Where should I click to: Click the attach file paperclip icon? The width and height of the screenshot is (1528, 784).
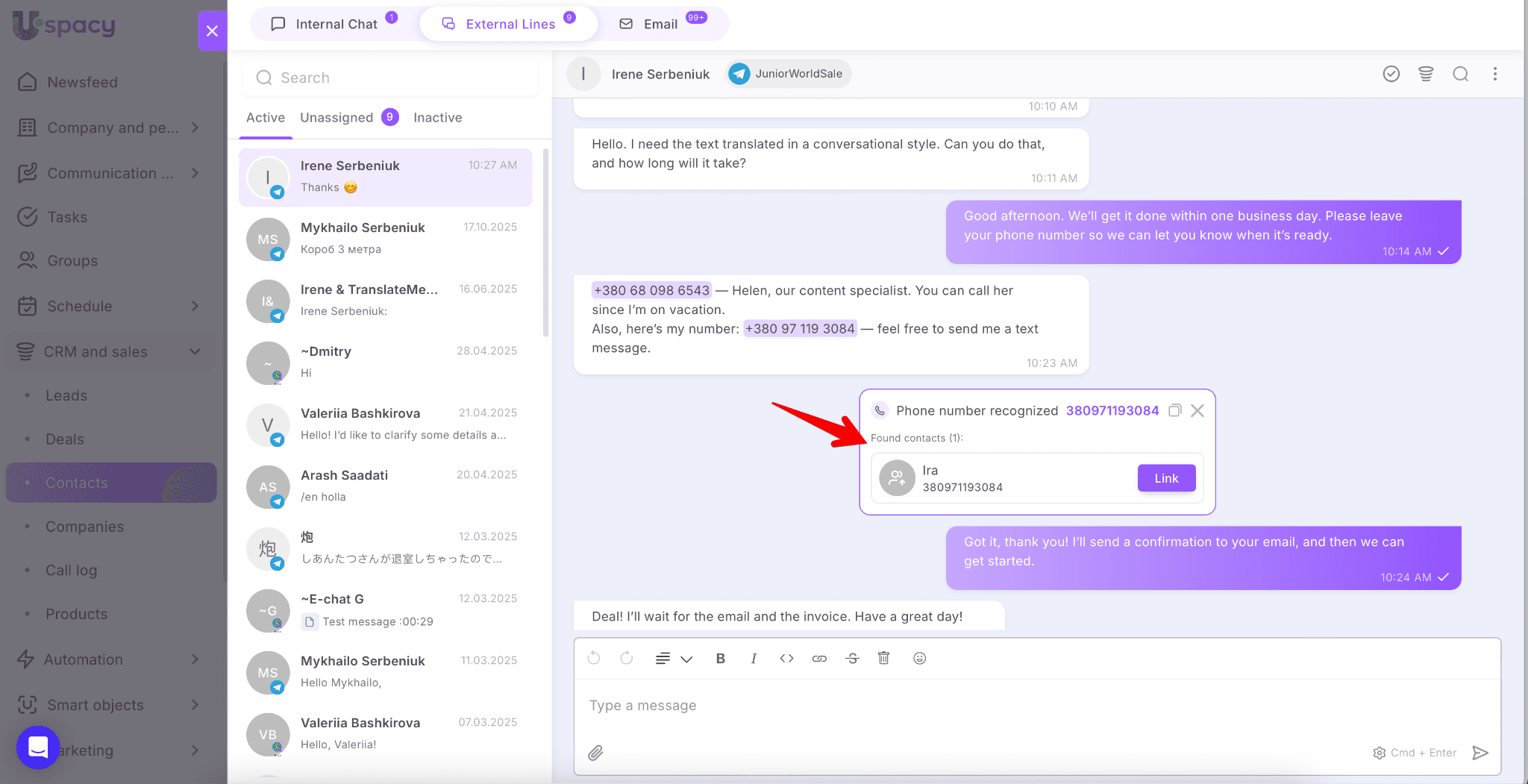[x=595, y=753]
